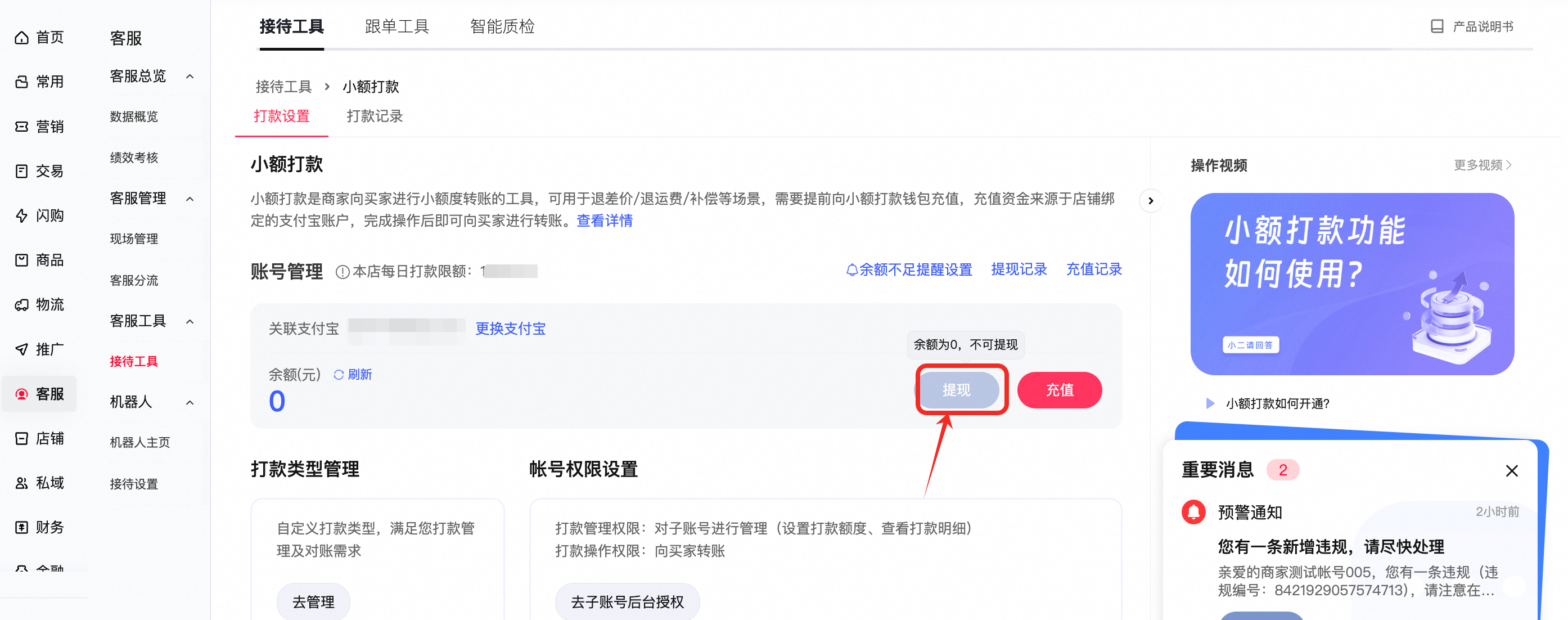Viewport: 1568px width, 620px height.
Task: Open 余额不足提醒设置 link
Action: click(916, 270)
